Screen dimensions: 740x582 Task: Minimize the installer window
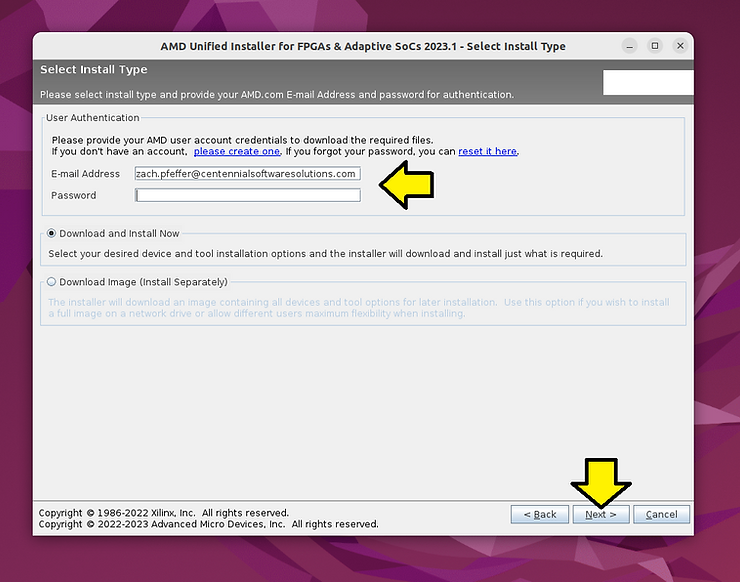click(630, 46)
